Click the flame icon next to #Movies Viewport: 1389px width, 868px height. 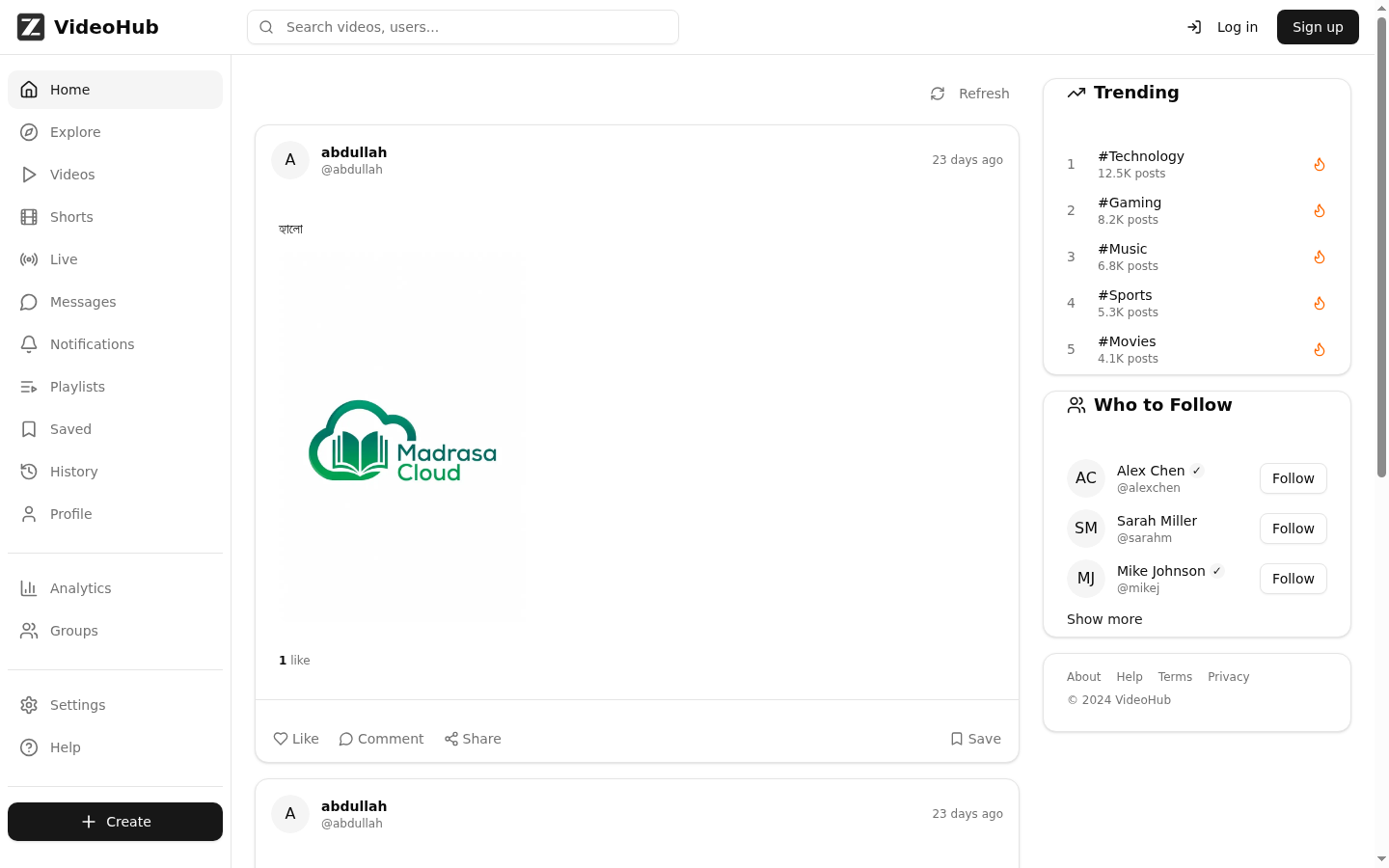(x=1320, y=349)
